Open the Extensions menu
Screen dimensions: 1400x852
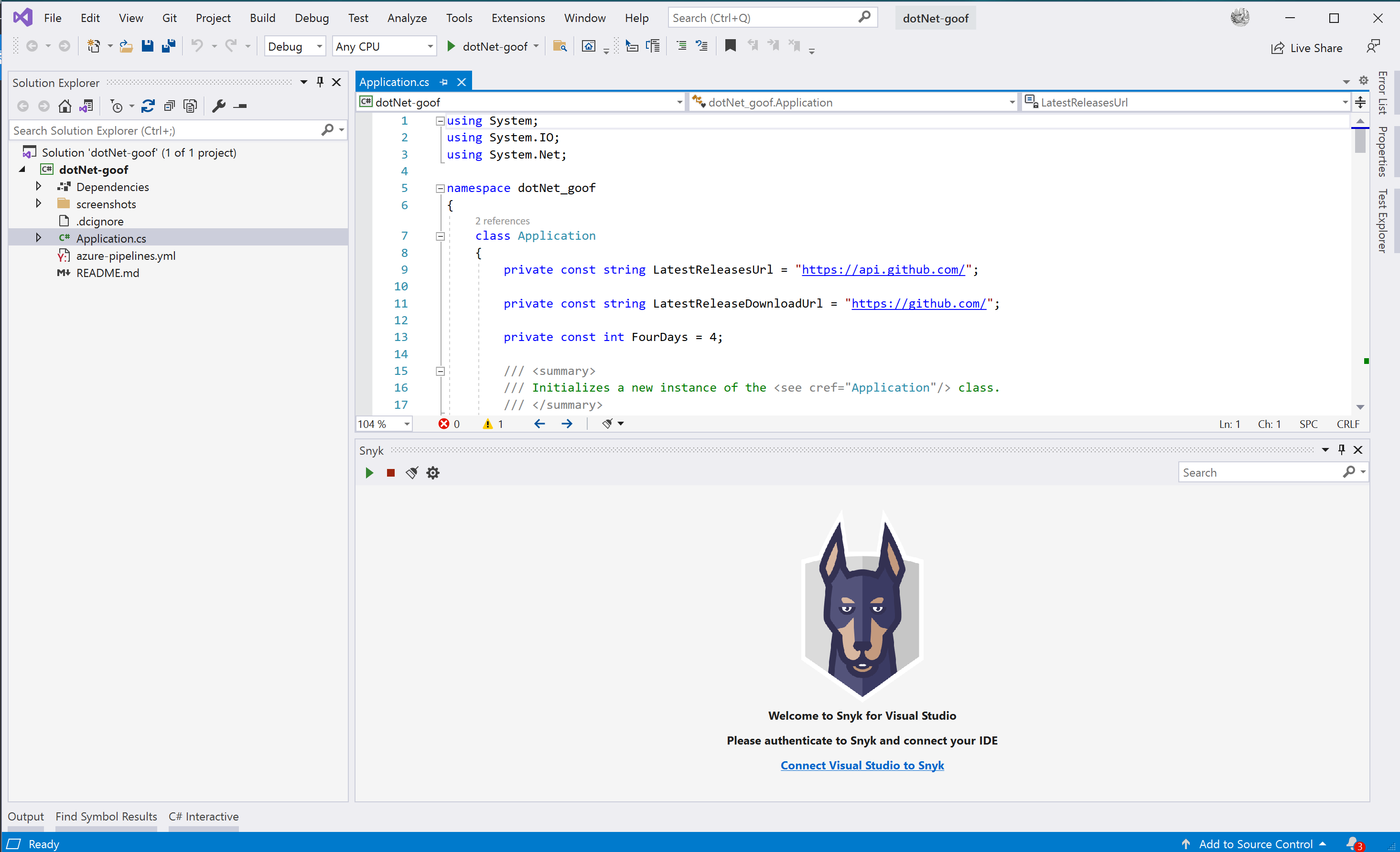(x=517, y=18)
